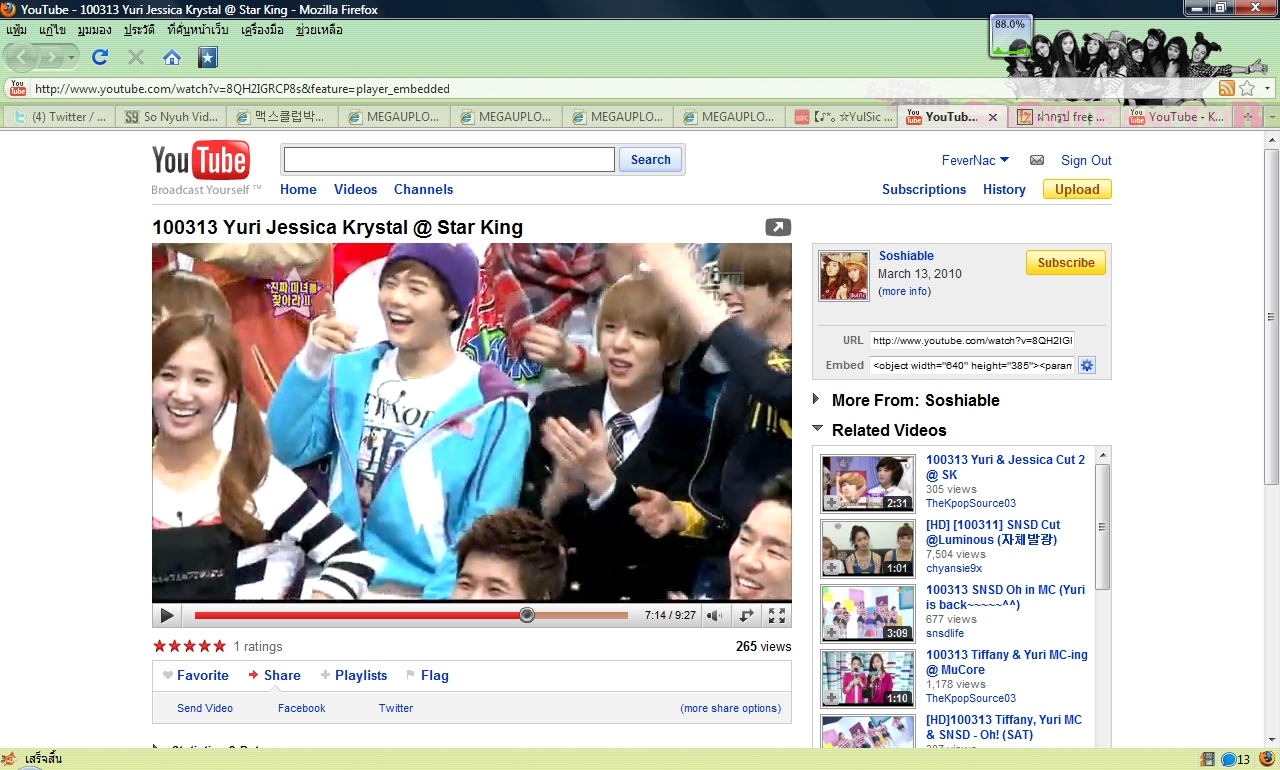
Task: Focus the YouTube search input field
Action: point(448,160)
